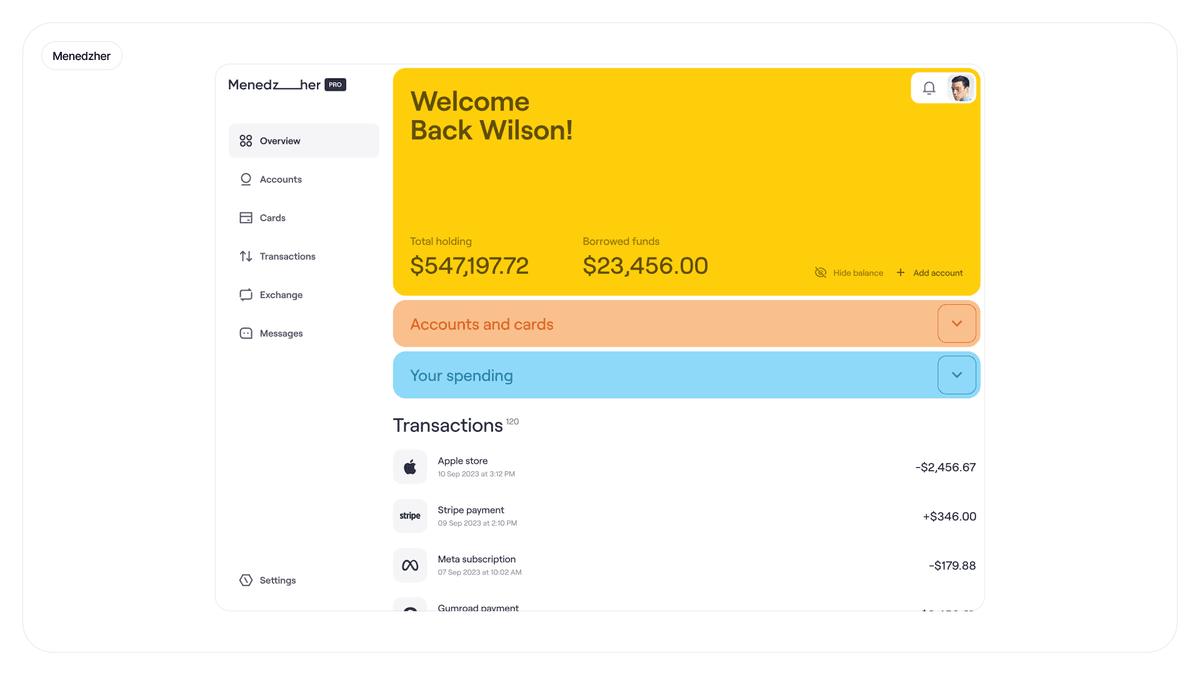The height and width of the screenshot is (675, 1200).
Task: Click the Settings hexagon icon
Action: 246,580
